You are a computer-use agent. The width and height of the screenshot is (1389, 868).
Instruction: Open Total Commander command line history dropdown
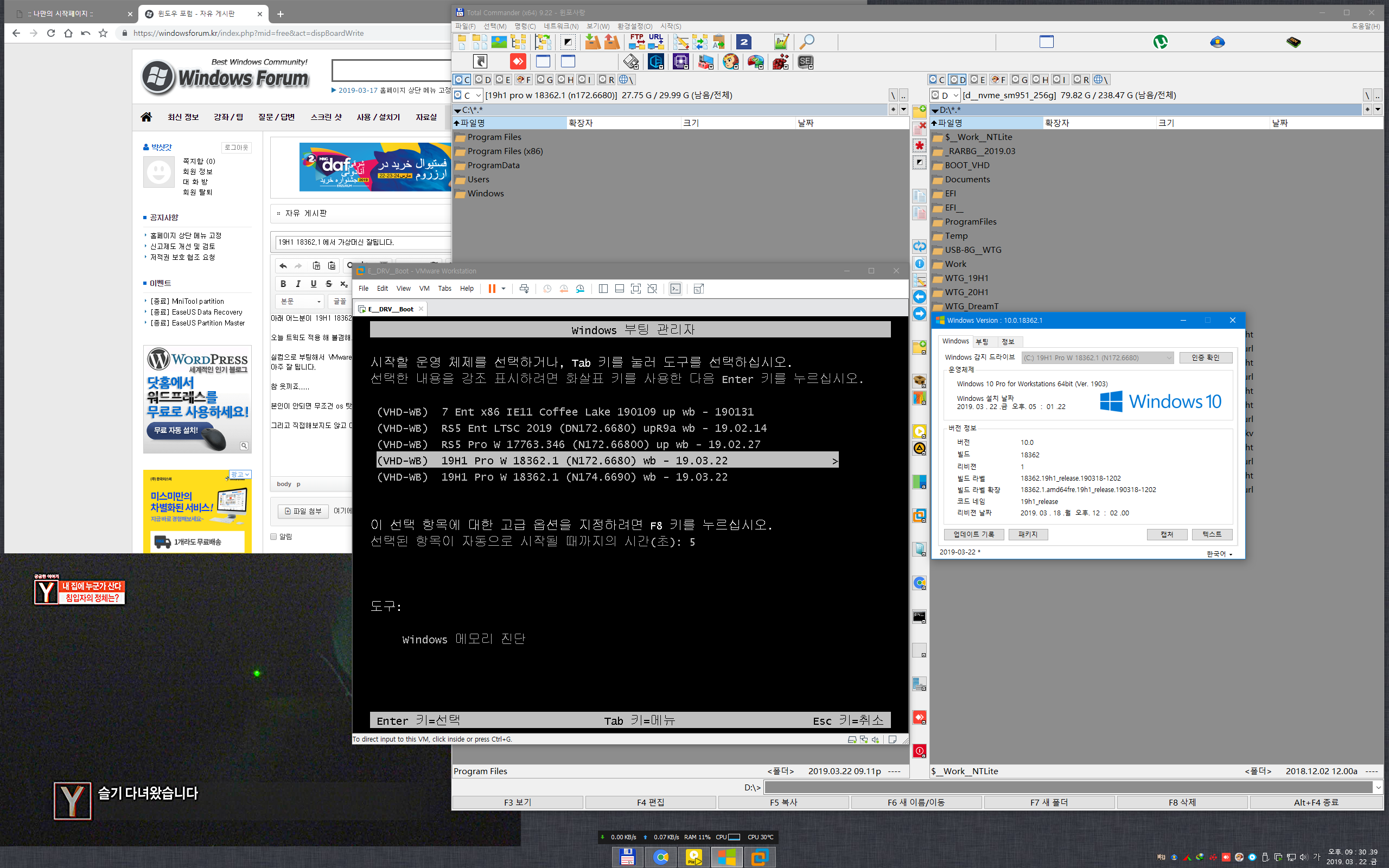[1378, 787]
